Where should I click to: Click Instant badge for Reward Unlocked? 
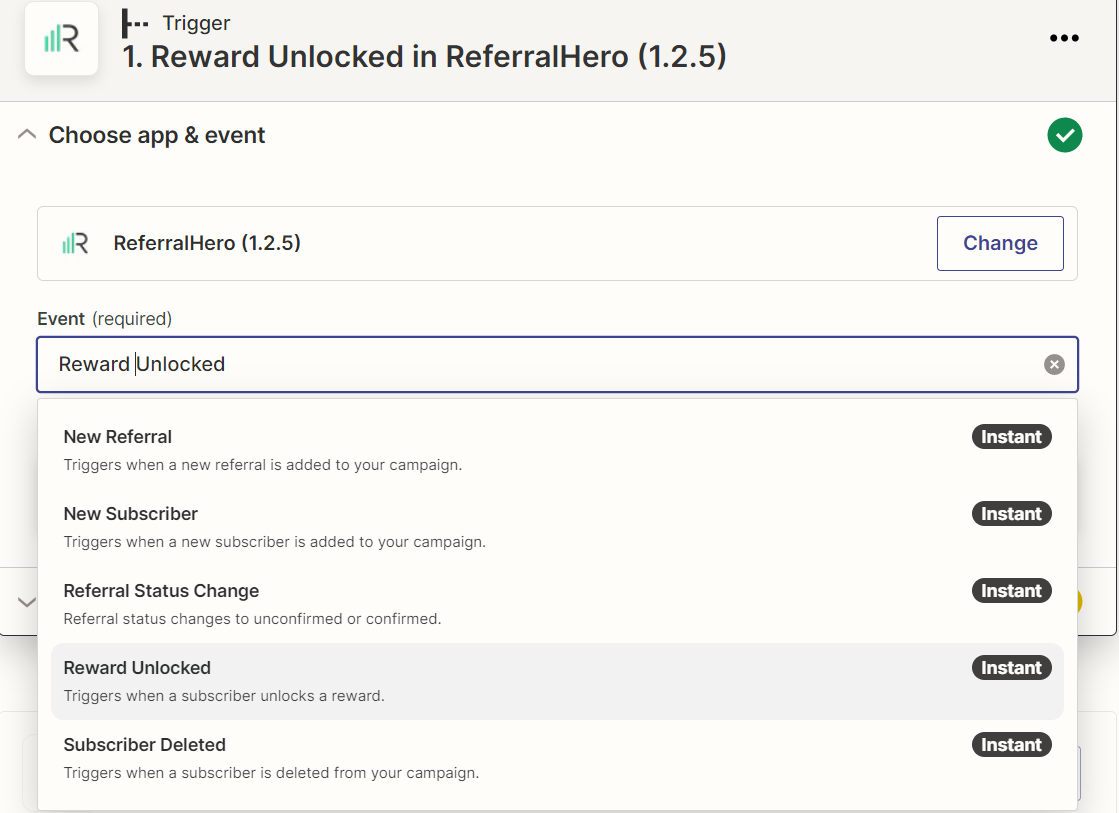[1011, 668]
